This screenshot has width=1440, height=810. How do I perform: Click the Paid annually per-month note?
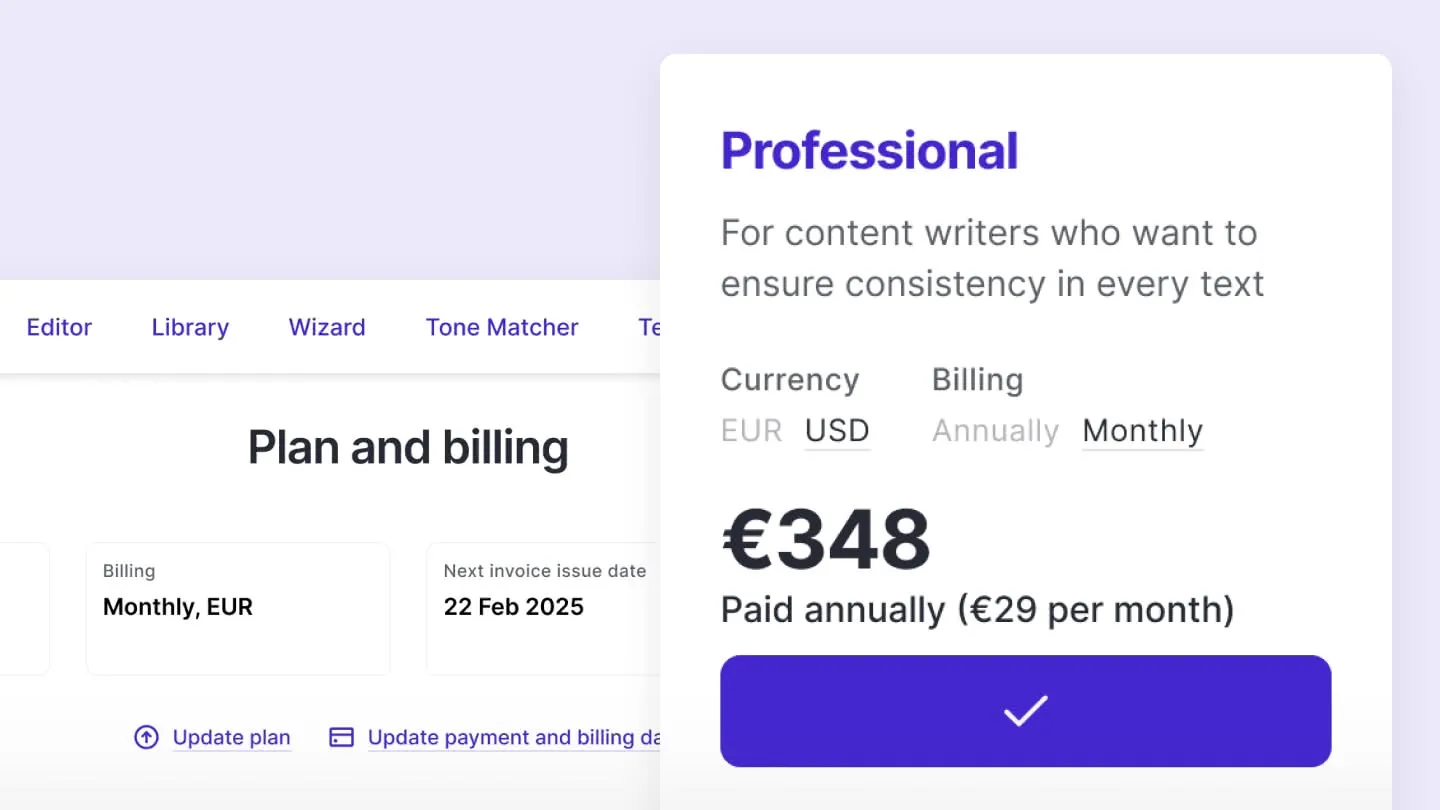[976, 609]
